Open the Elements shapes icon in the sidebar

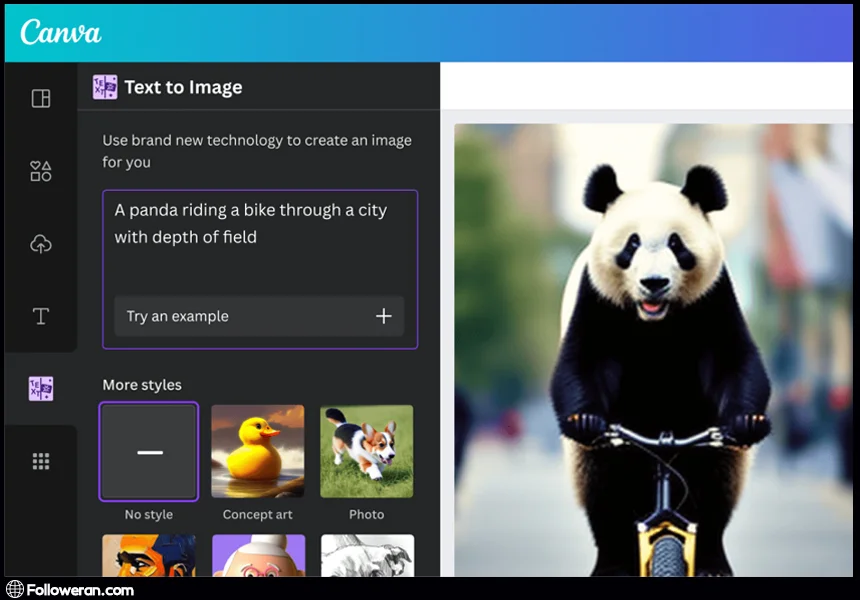click(x=41, y=171)
